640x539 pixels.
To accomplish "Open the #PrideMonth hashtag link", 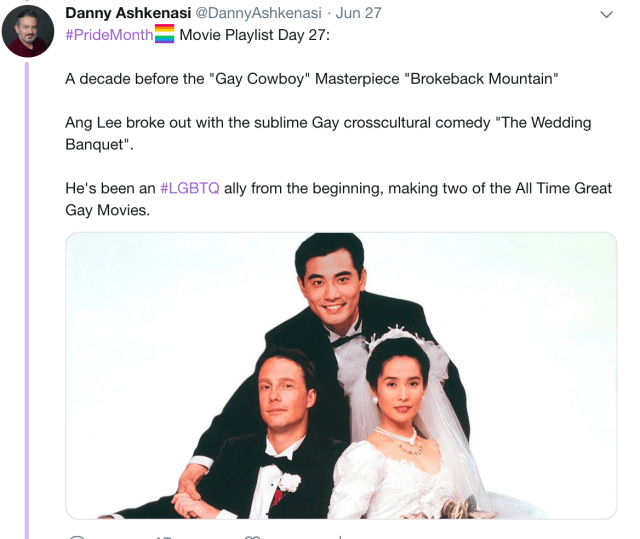I will [109, 35].
